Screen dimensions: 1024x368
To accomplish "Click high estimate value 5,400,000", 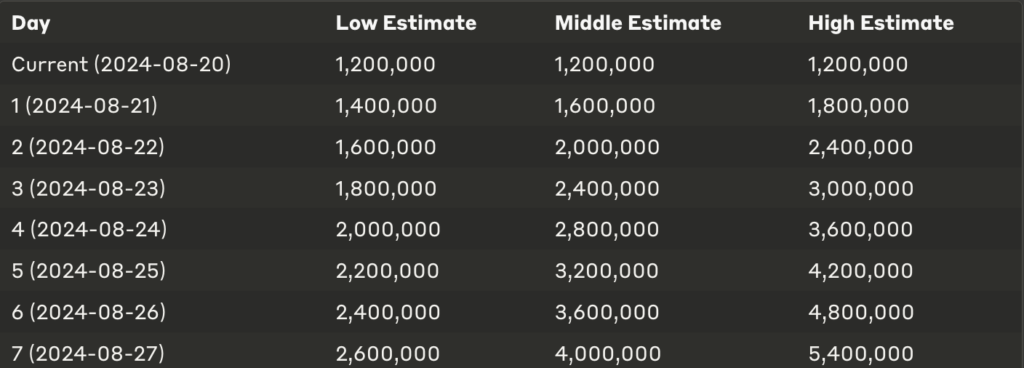I will (x=861, y=354).
